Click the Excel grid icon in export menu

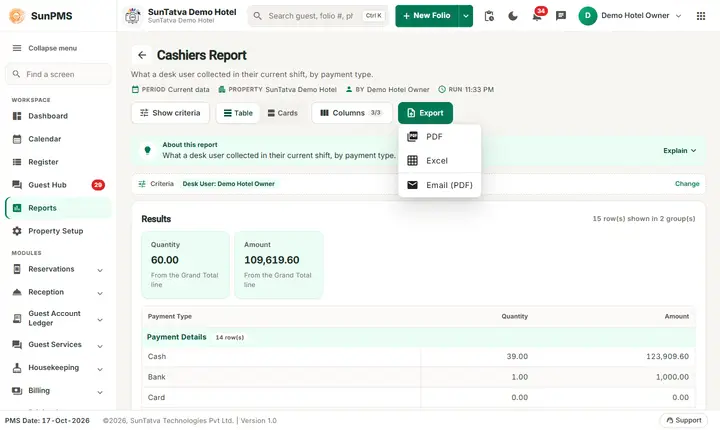coord(412,160)
